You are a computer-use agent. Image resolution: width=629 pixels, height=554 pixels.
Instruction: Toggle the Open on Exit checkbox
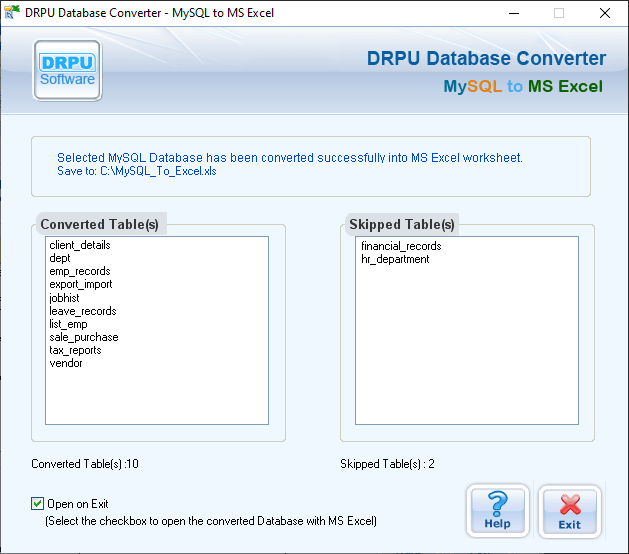pyautogui.click(x=37, y=503)
